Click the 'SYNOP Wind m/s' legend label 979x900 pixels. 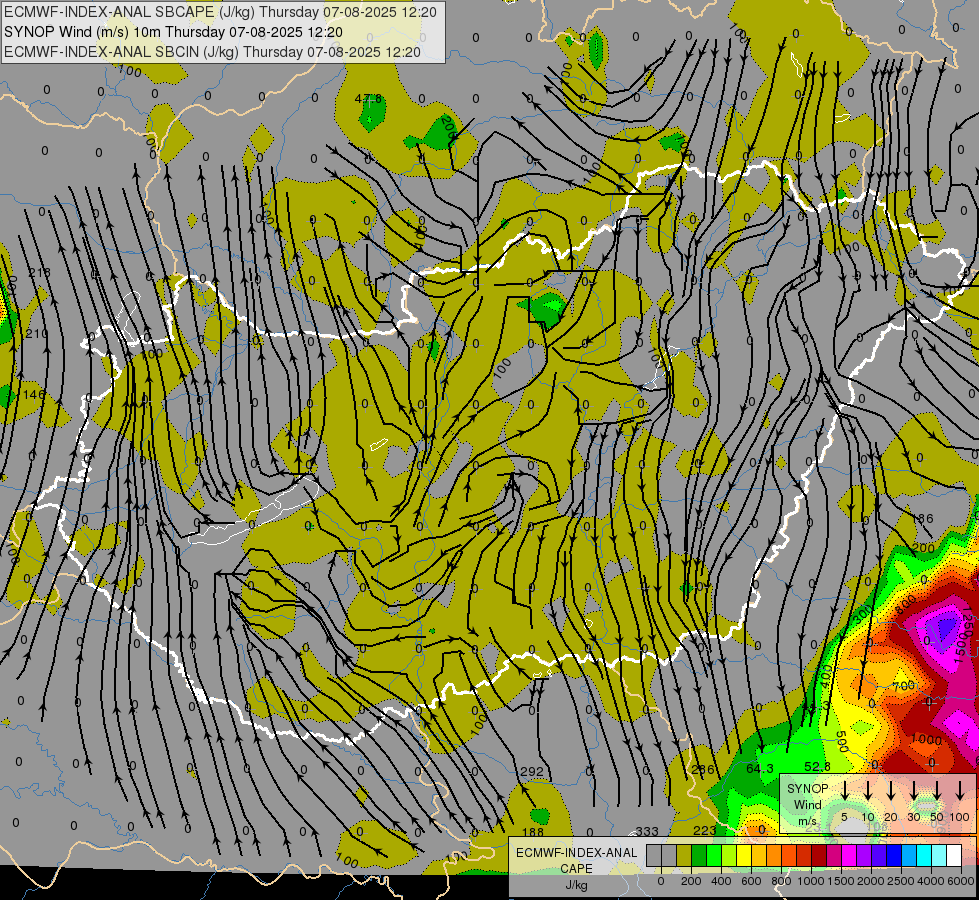[x=807, y=804]
